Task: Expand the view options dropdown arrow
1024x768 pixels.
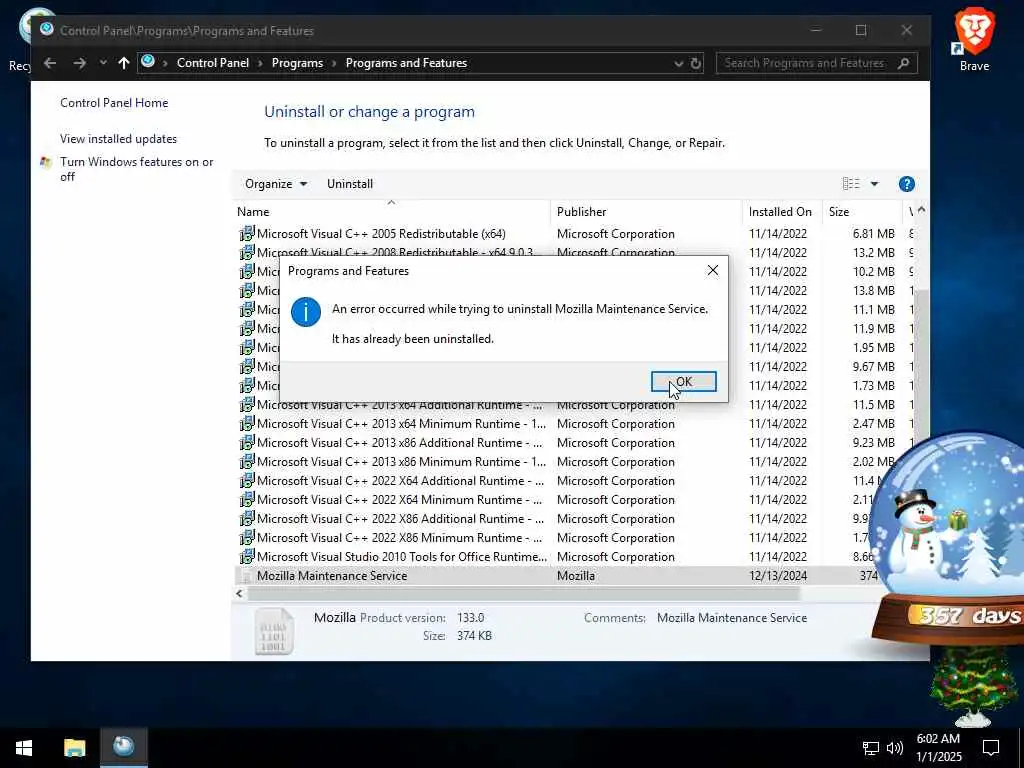Action: point(874,184)
